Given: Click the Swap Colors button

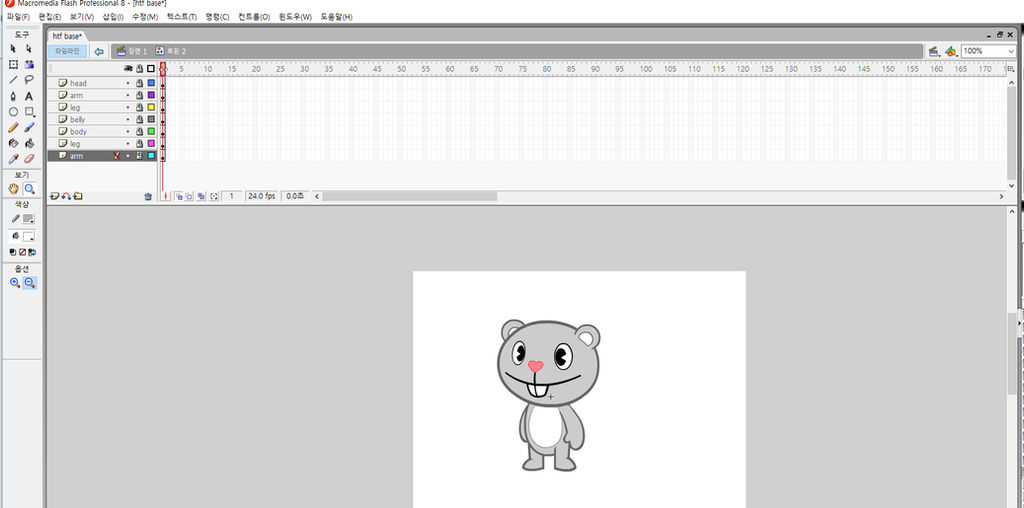Looking at the screenshot, I should tap(31, 252).
